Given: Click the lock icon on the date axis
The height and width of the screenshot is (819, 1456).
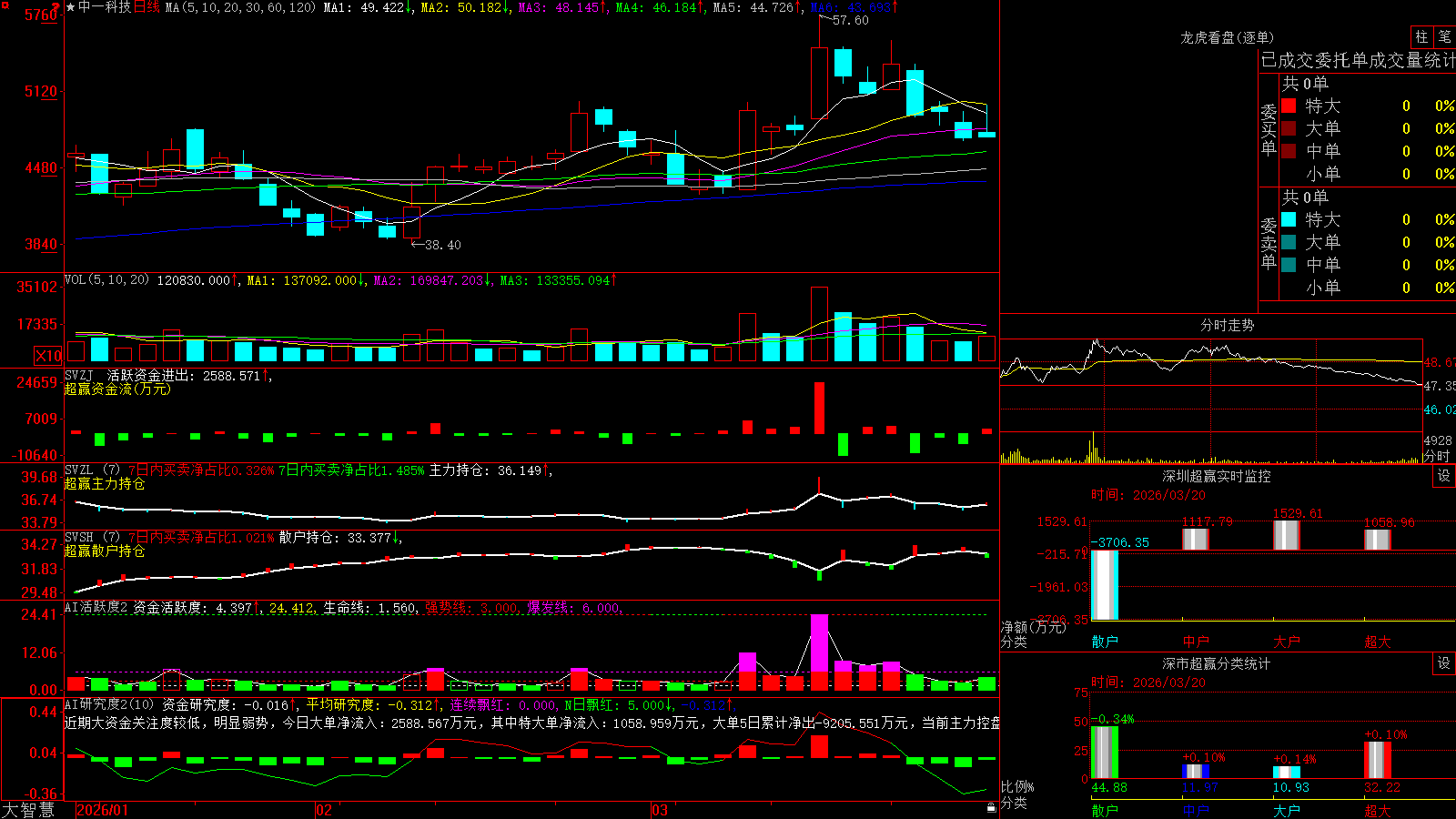Looking at the screenshot, I should [x=992, y=808].
